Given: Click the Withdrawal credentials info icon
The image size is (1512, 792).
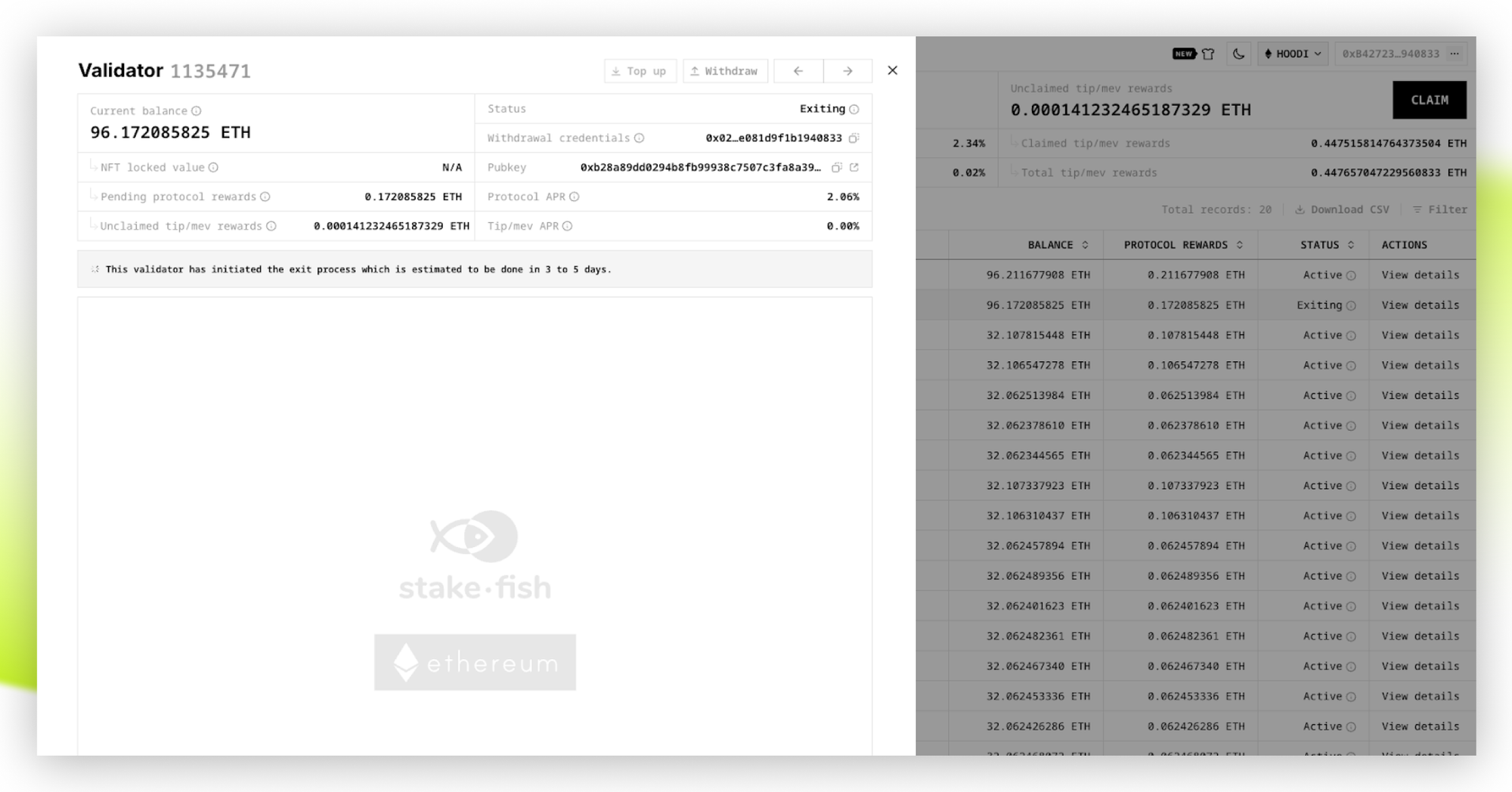Looking at the screenshot, I should 640,138.
